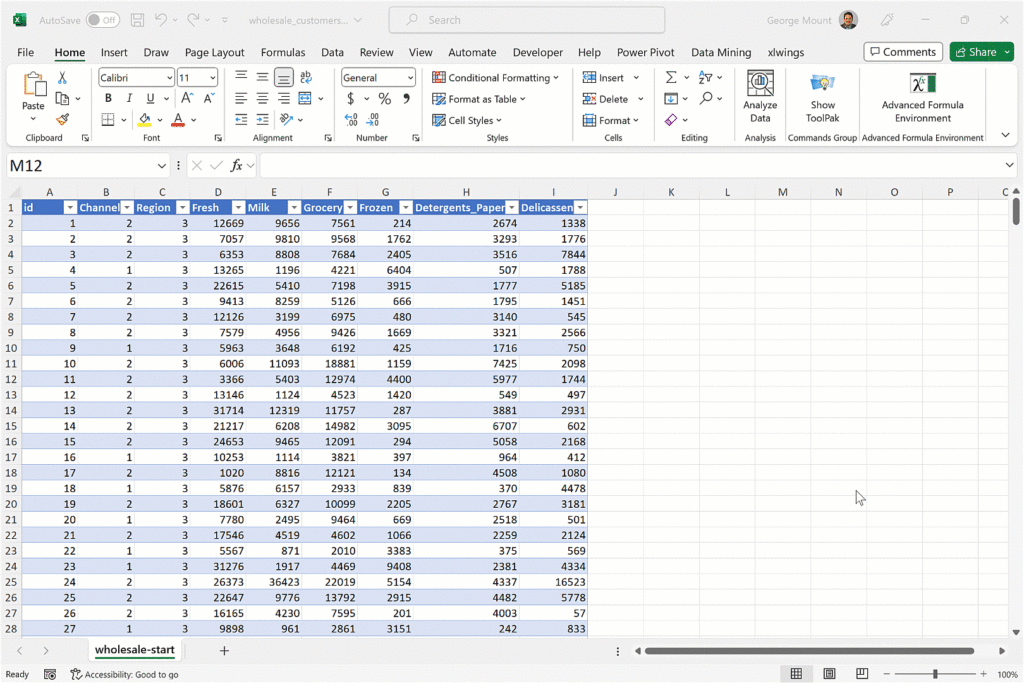Click the Insert Function fx icon

(x=237, y=166)
